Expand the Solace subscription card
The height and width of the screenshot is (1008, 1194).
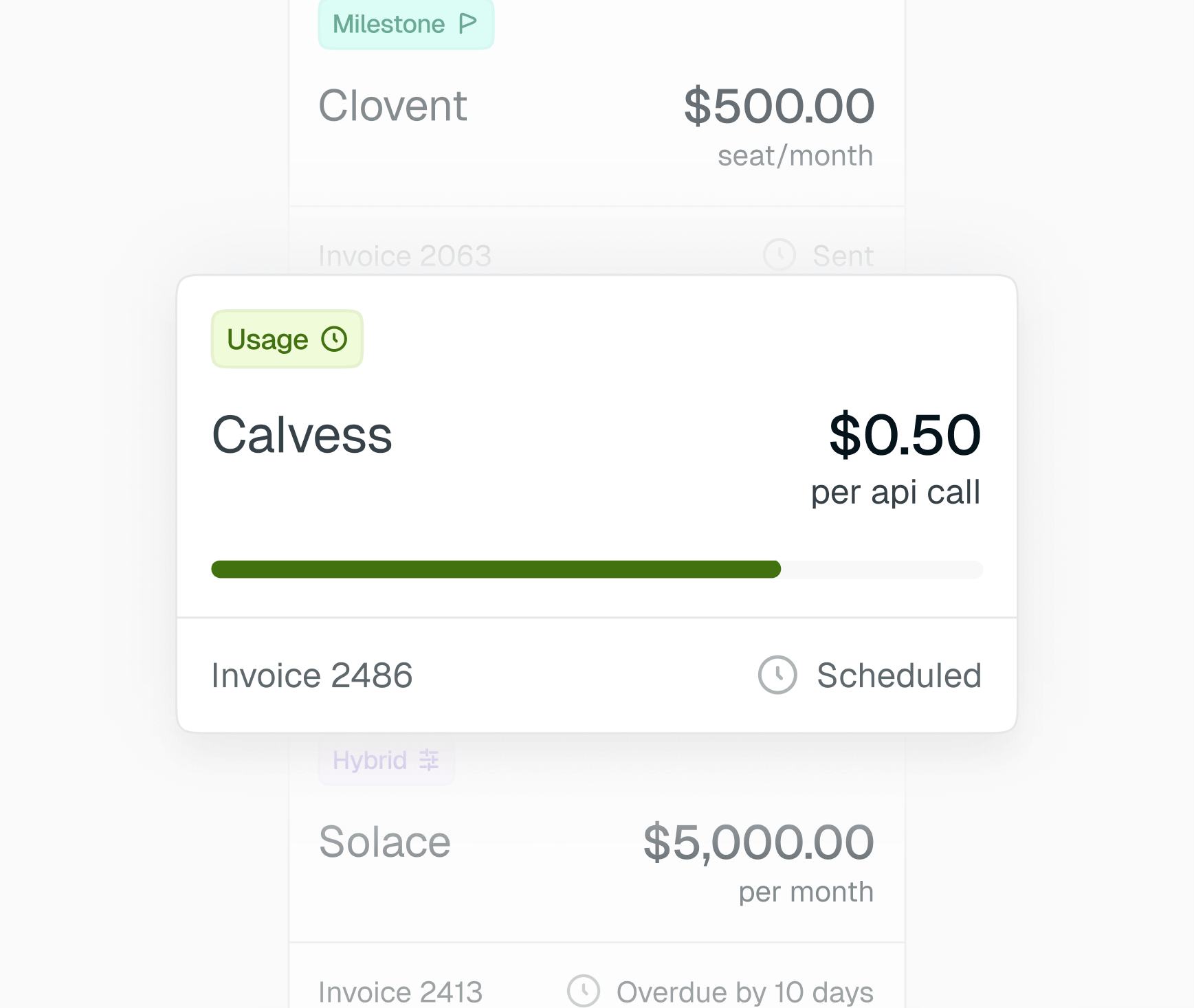coord(597,842)
